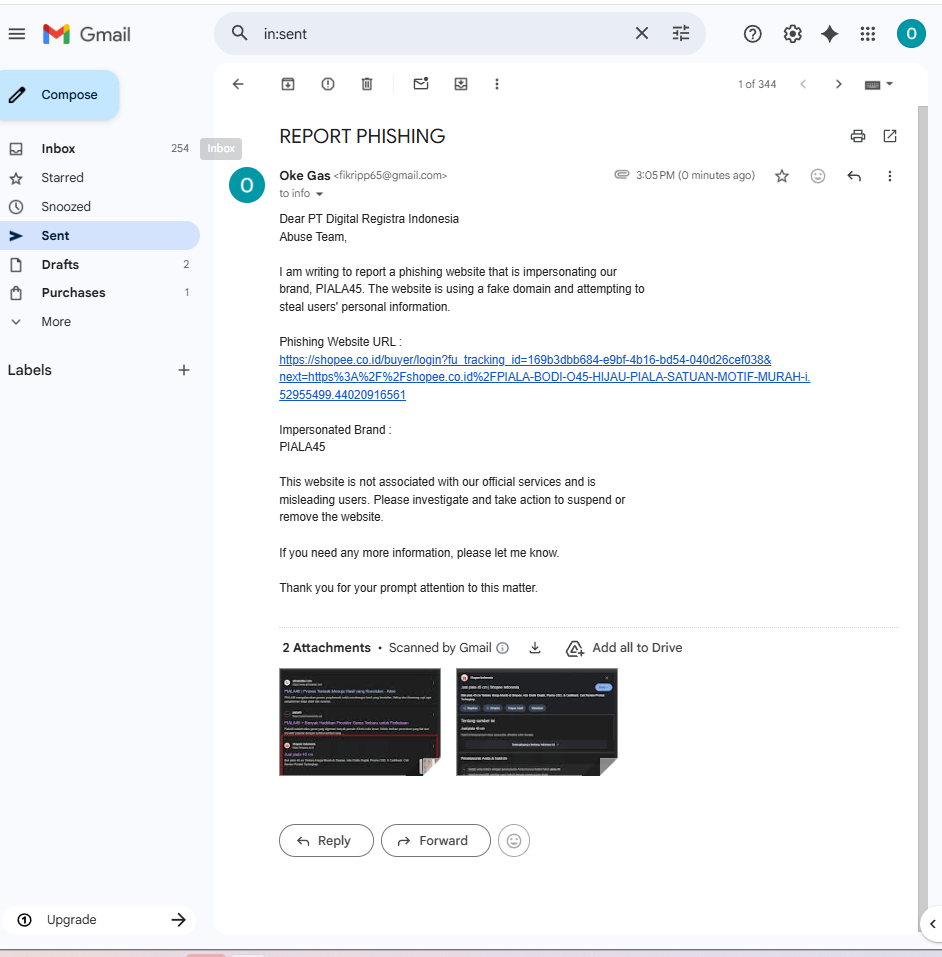Image resolution: width=942 pixels, height=957 pixels.
Task: Open the toolbar More options menu
Action: pyautogui.click(x=497, y=84)
